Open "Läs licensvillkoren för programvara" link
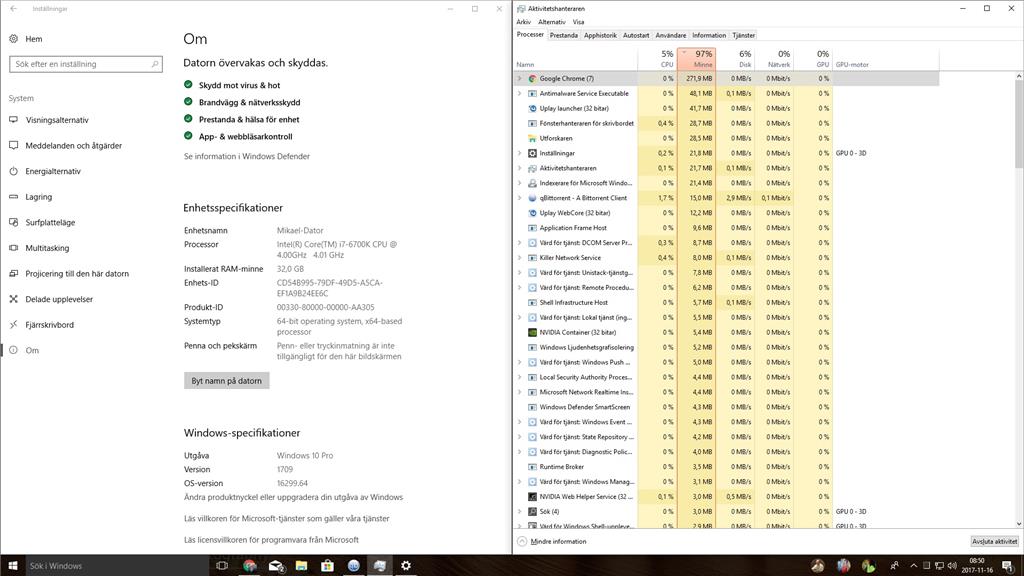Image resolution: width=1024 pixels, height=576 pixels. click(271, 540)
